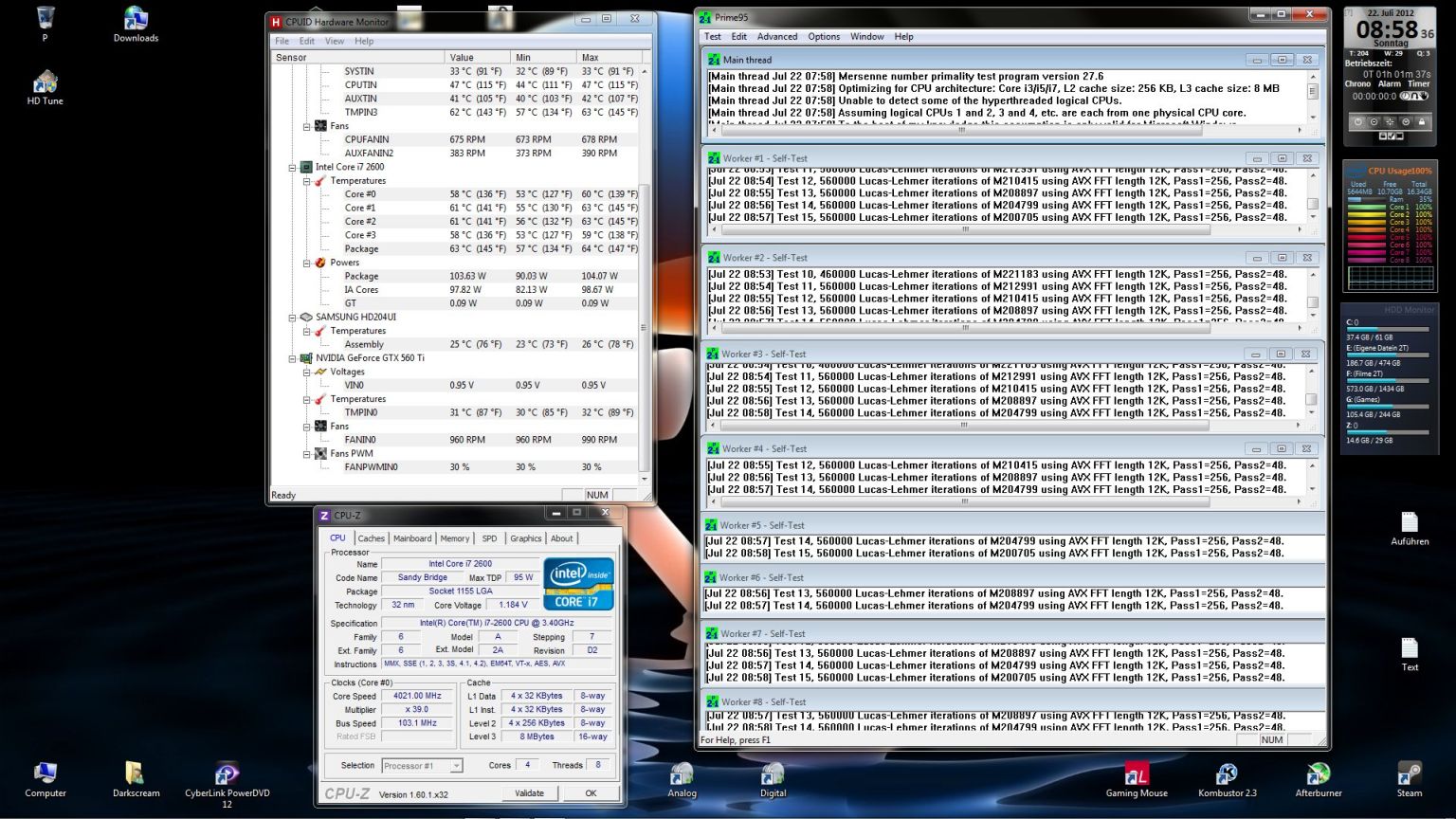The height and width of the screenshot is (819, 1456).
Task: Click the Worker #1 window icon
Action: point(714,158)
